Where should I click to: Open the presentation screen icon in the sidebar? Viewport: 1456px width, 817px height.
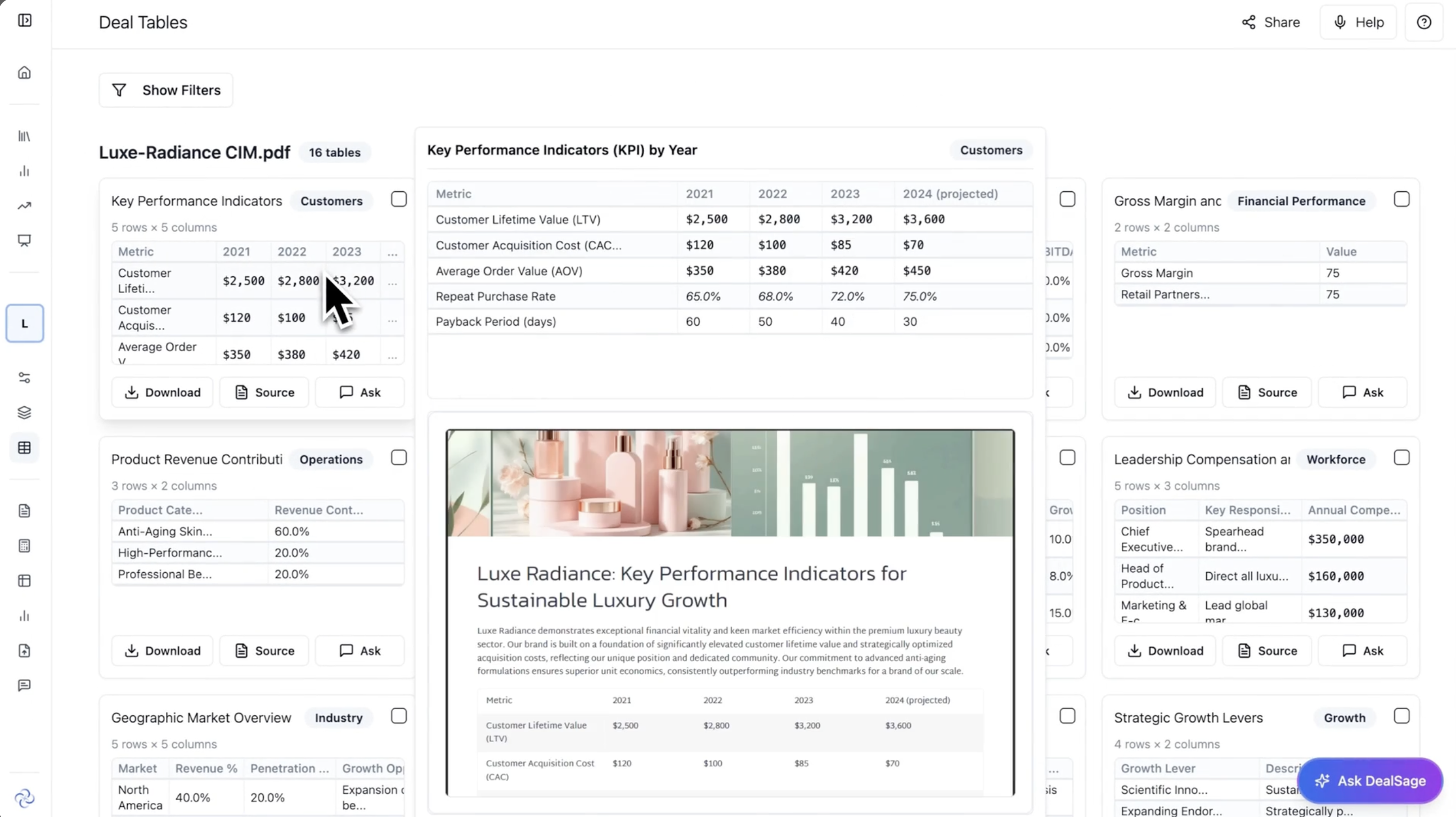[24, 241]
